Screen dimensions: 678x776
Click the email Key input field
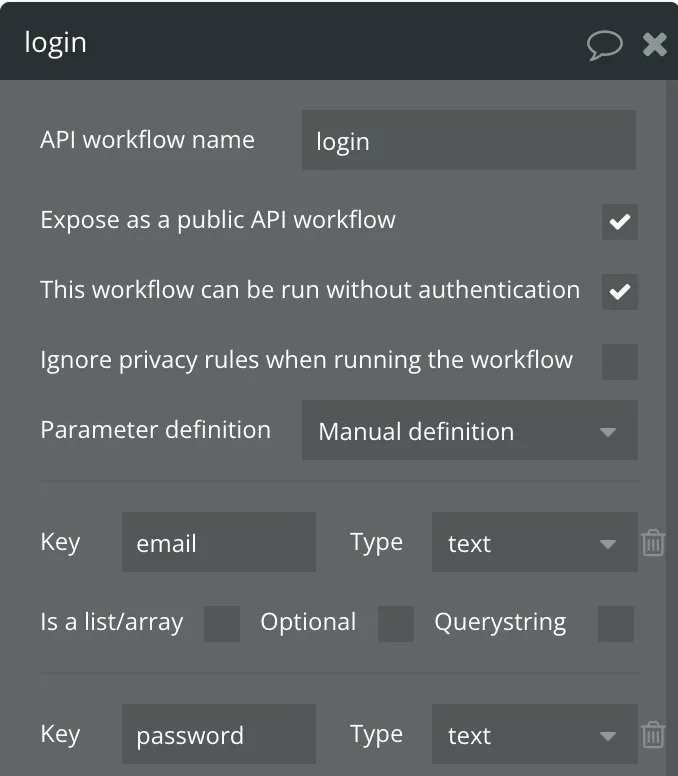[219, 542]
